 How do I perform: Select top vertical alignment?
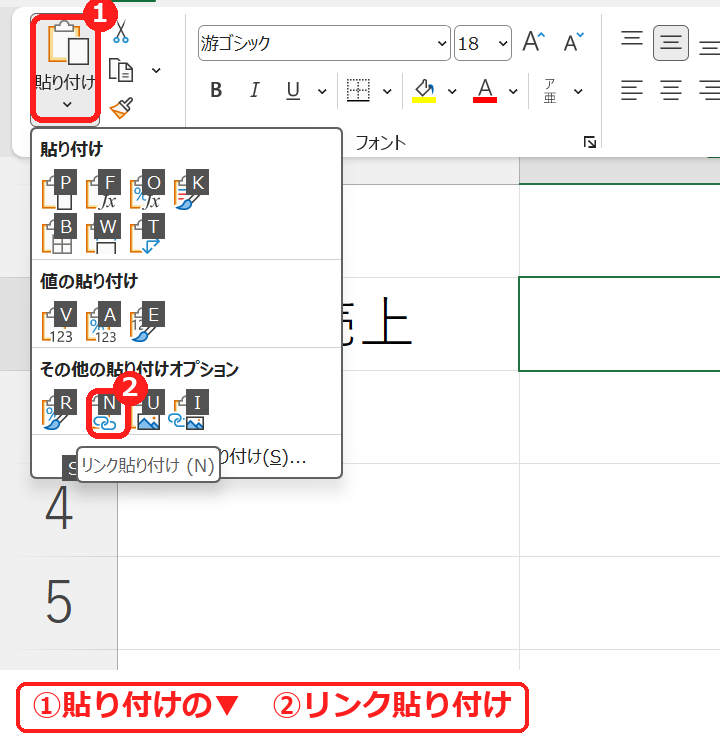click(632, 38)
